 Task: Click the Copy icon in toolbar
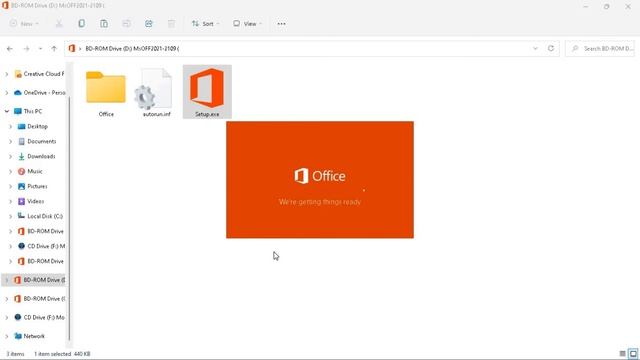[82, 24]
